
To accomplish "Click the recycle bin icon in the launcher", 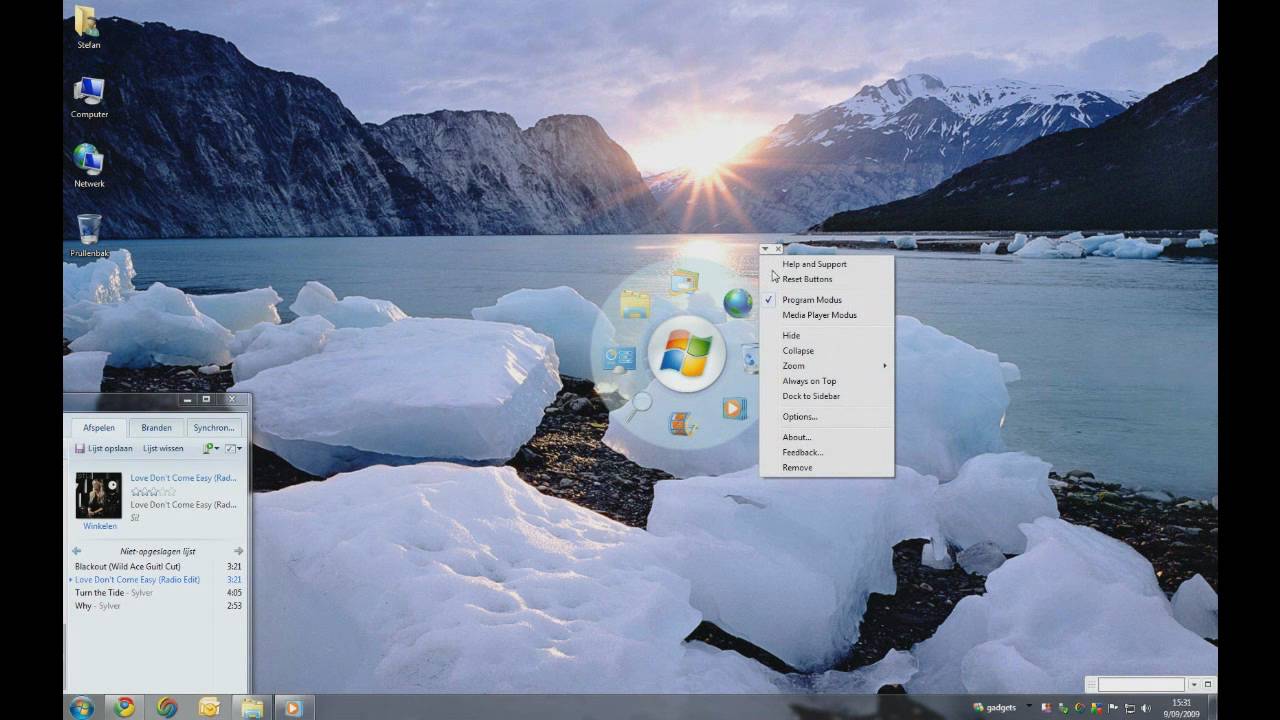I will click(751, 358).
